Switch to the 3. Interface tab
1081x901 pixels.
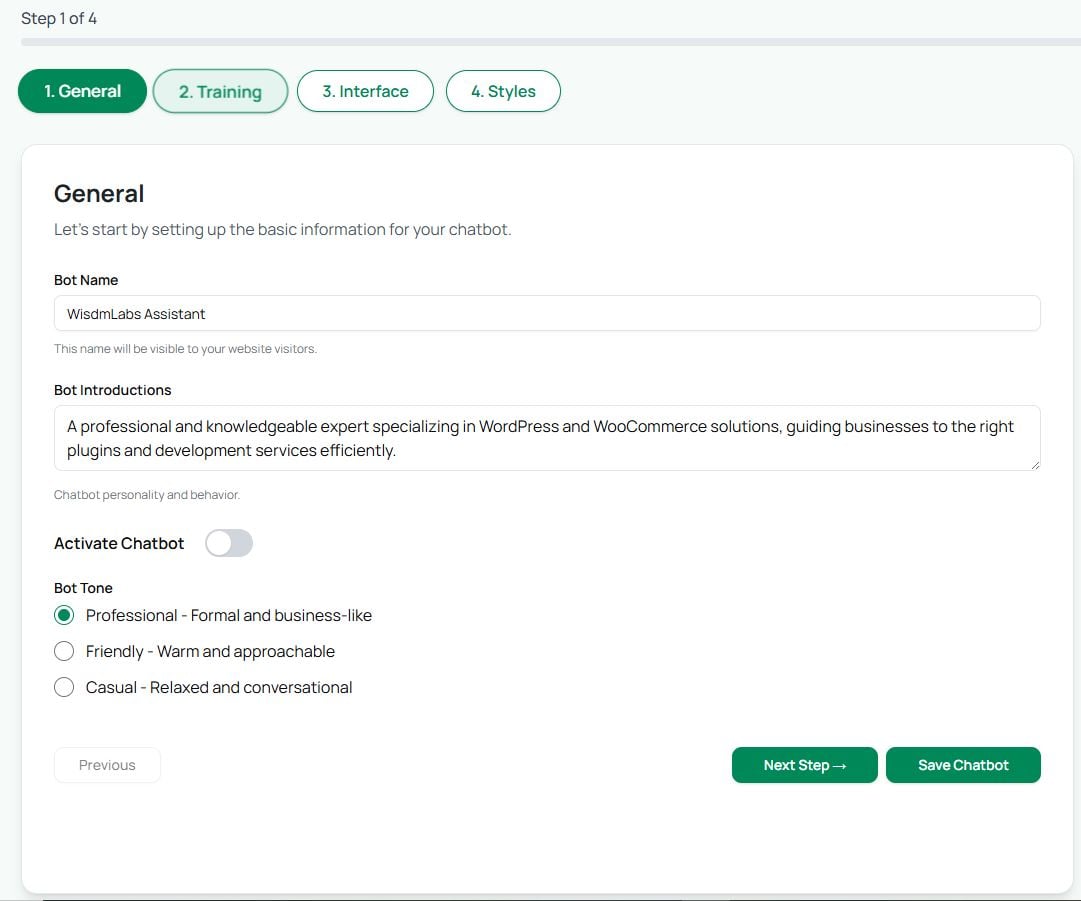pyautogui.click(x=365, y=91)
